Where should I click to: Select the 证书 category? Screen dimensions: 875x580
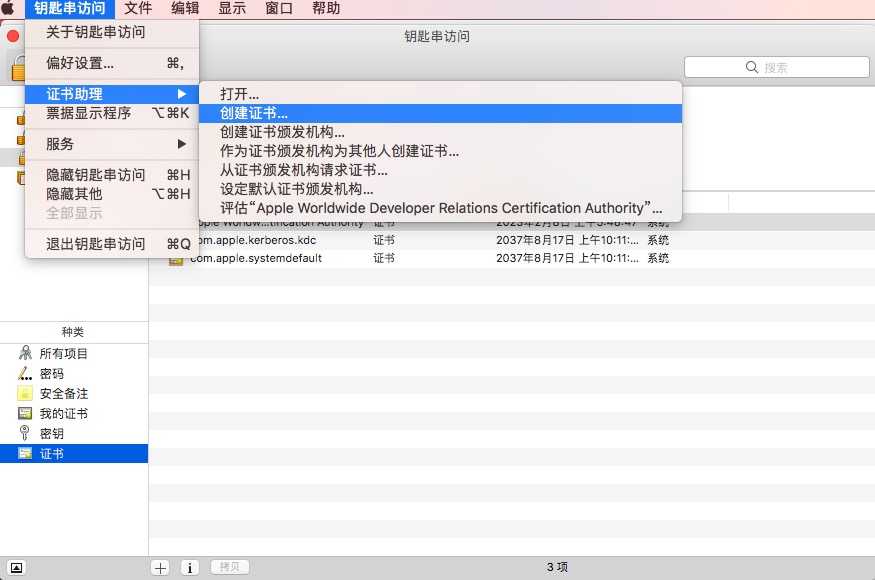(74, 453)
